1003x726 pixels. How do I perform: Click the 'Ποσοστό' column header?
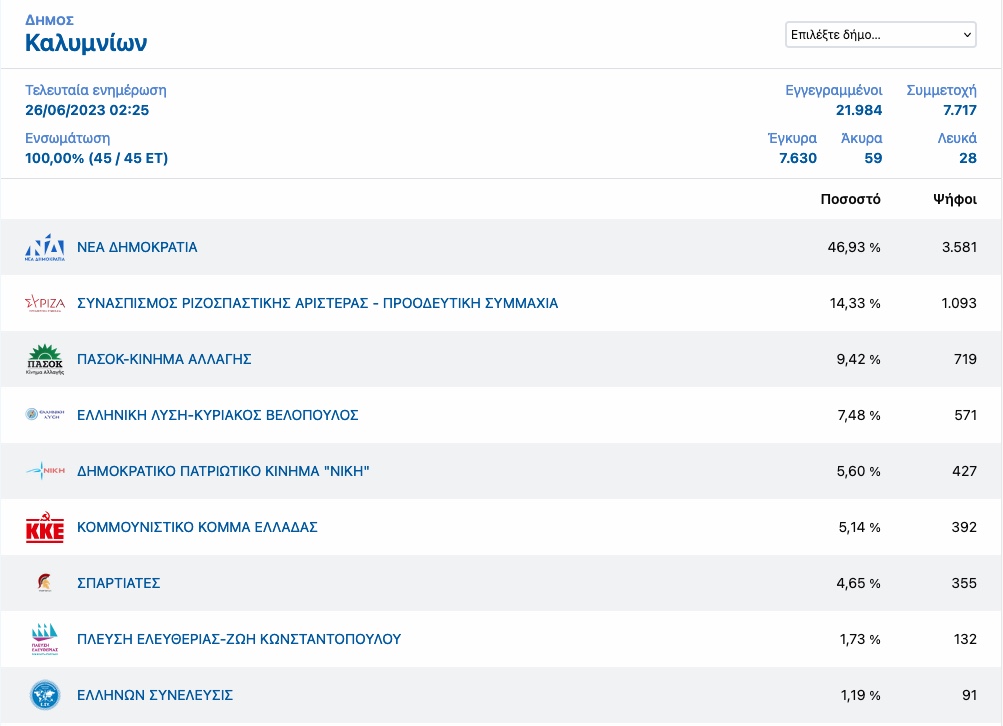coord(851,200)
